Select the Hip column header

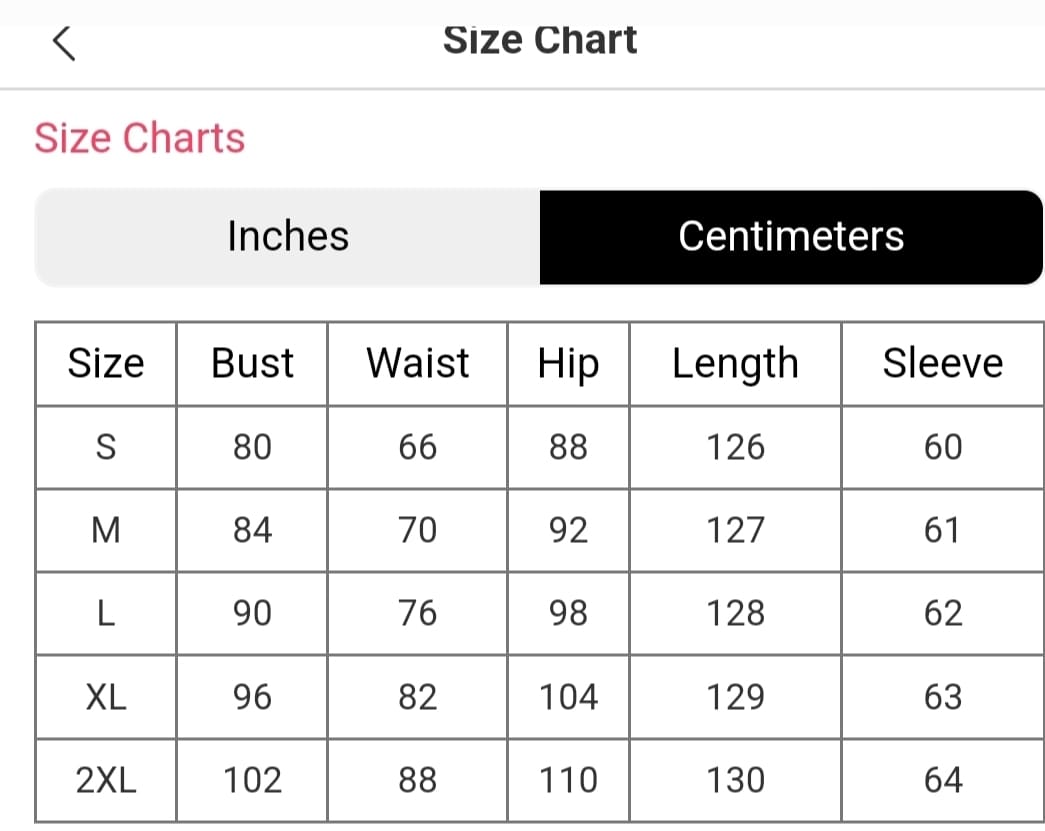[568, 364]
